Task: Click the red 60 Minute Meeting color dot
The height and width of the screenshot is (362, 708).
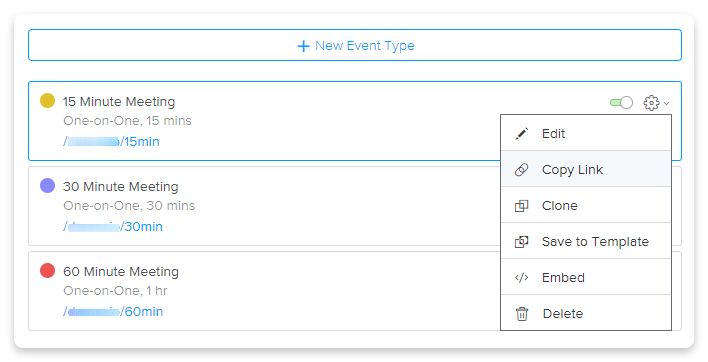Action: tap(47, 270)
